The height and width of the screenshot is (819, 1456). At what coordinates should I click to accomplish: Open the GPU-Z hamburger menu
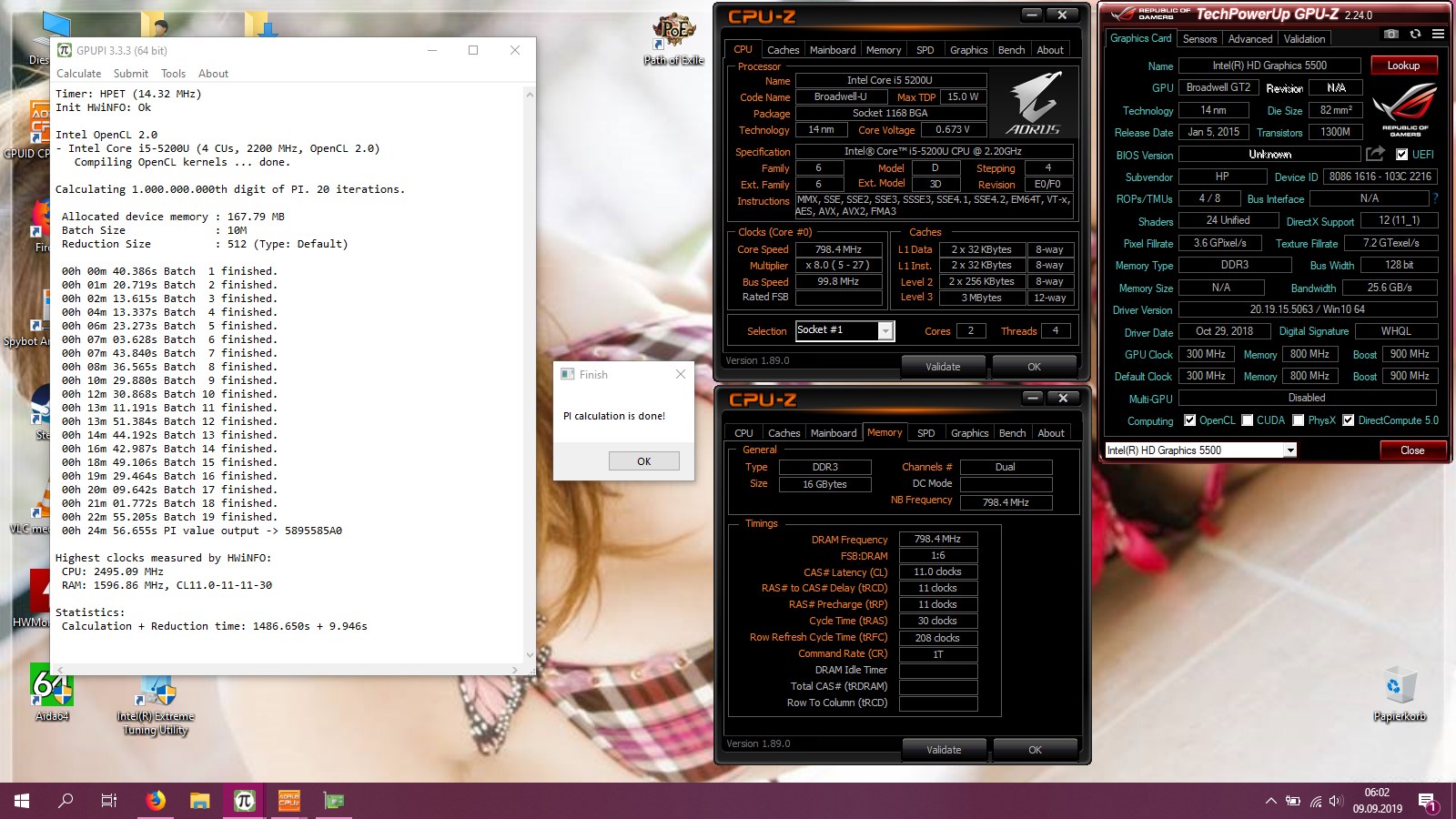click(1438, 34)
